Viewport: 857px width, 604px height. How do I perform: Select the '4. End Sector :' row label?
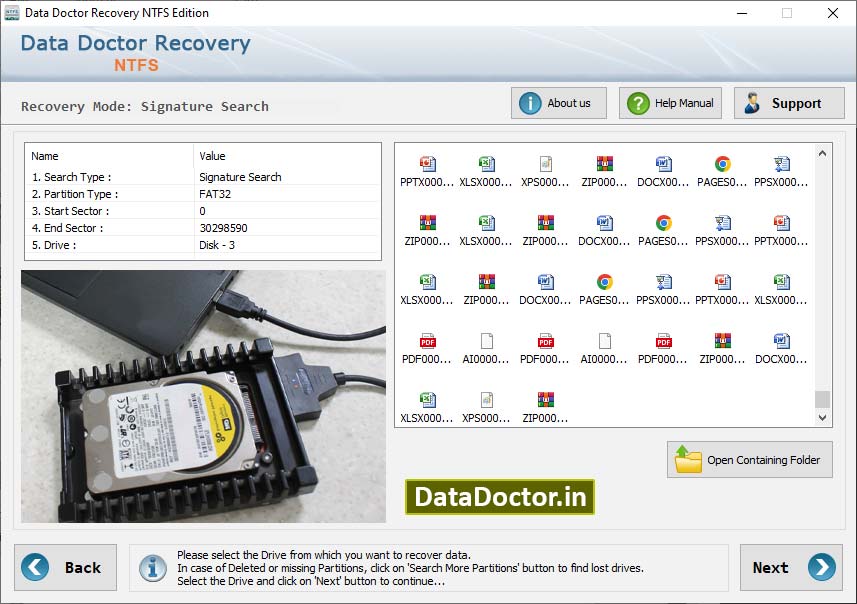[67, 228]
